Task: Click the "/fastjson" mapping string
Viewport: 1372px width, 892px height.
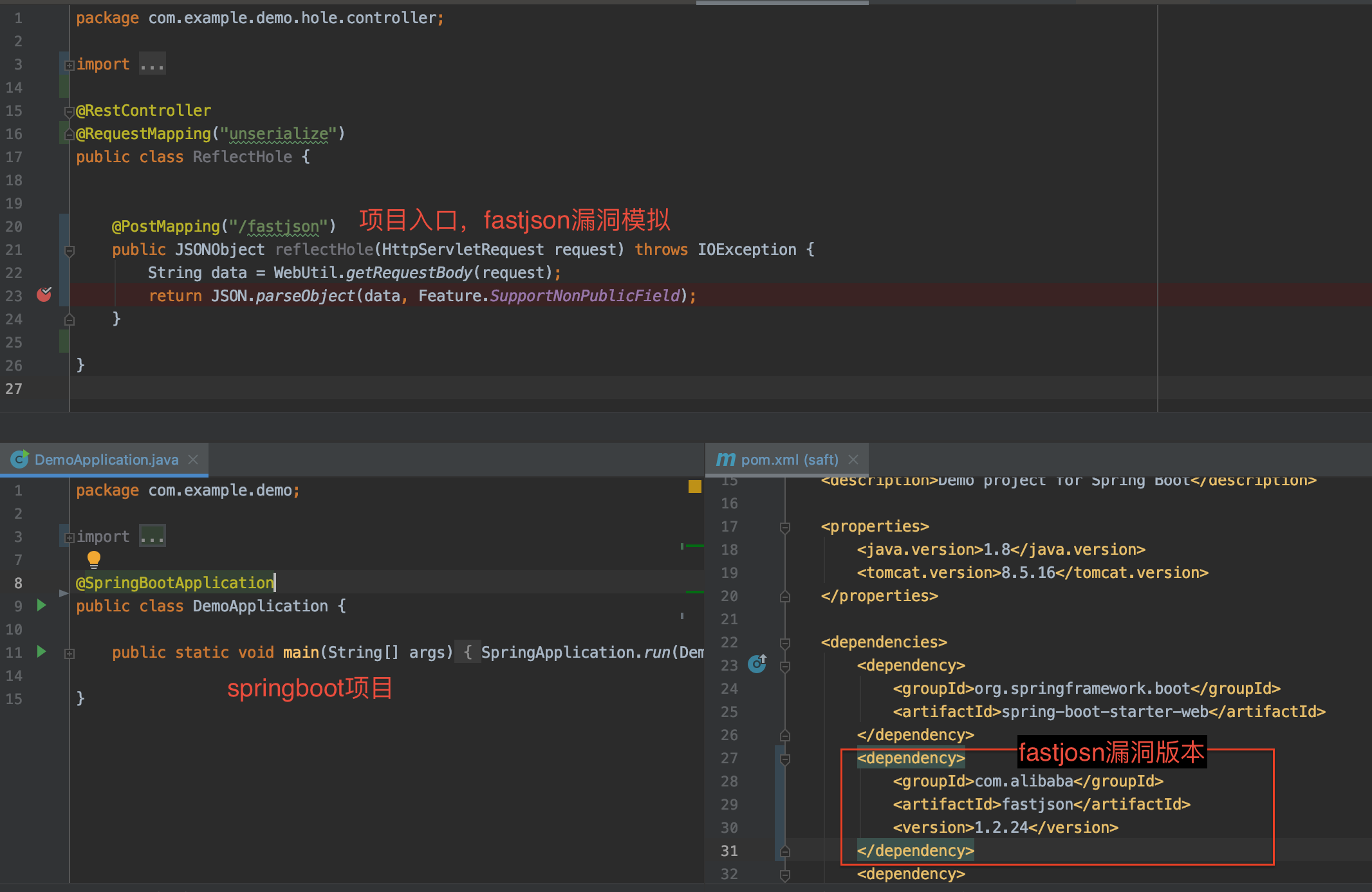Action: click(x=279, y=226)
